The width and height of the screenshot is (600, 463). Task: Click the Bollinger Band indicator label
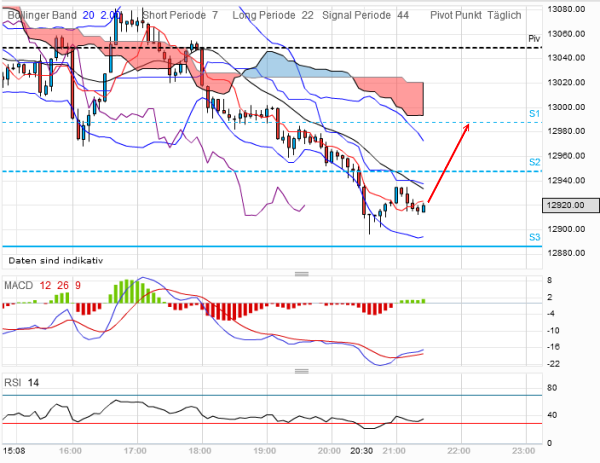point(42,15)
